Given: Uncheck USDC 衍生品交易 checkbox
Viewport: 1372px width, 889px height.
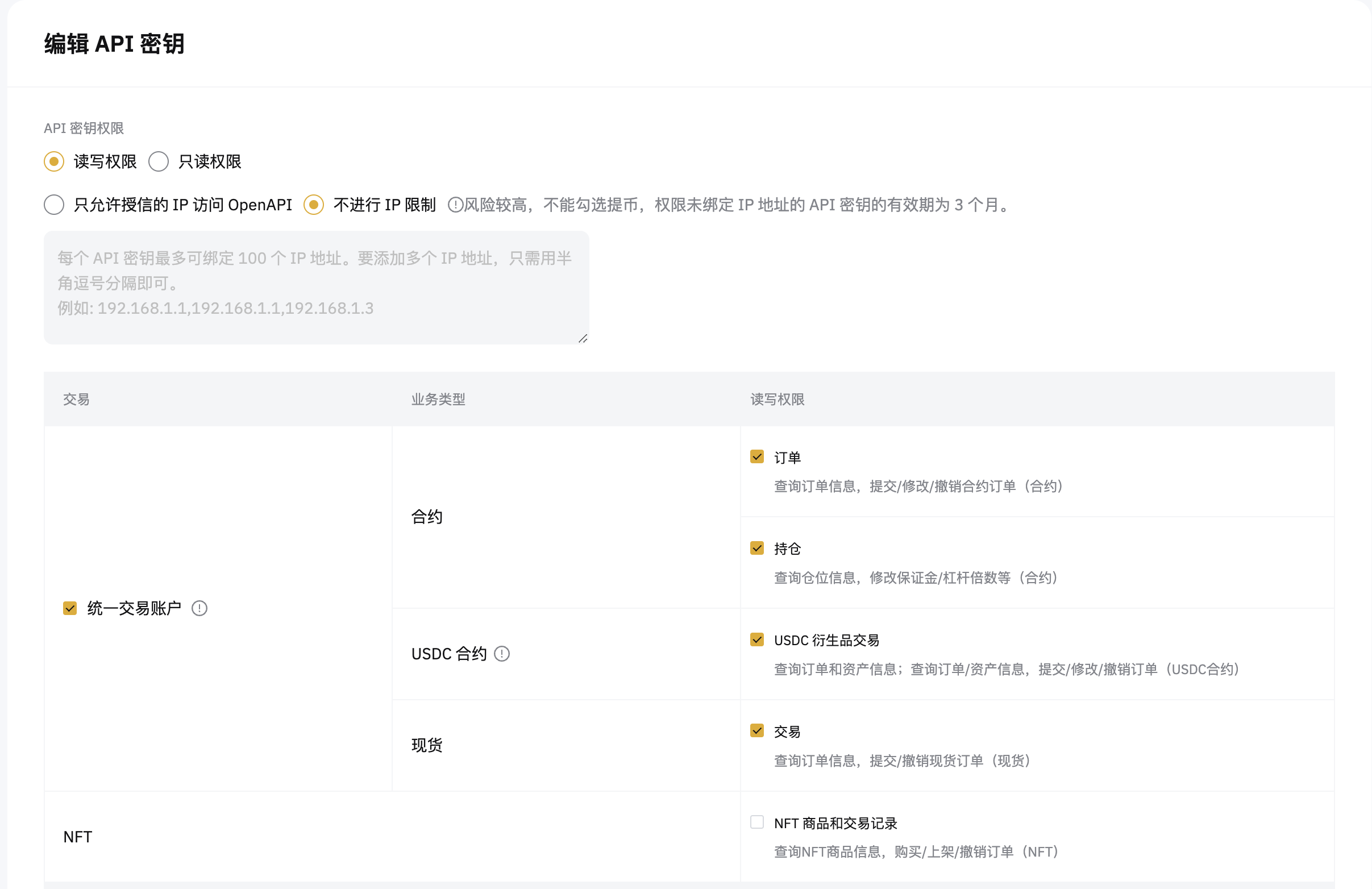Looking at the screenshot, I should click(x=757, y=639).
